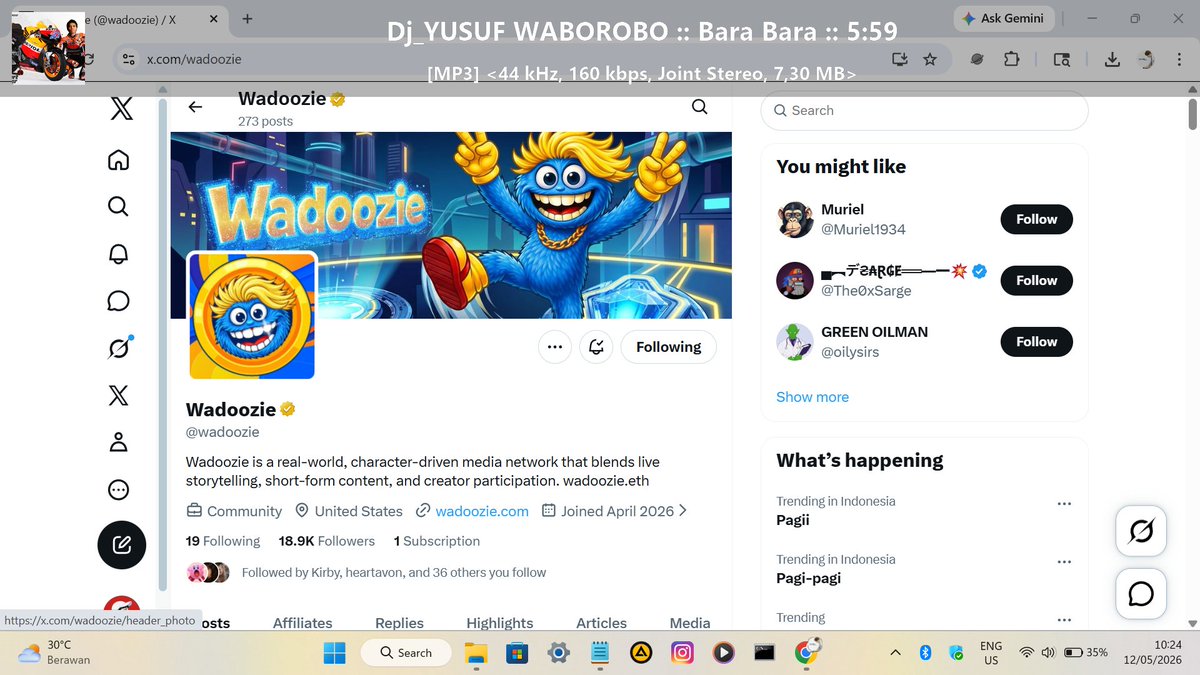Open the floating Grok button at right
Viewport: 1200px width, 675px height.
pos(1141,531)
